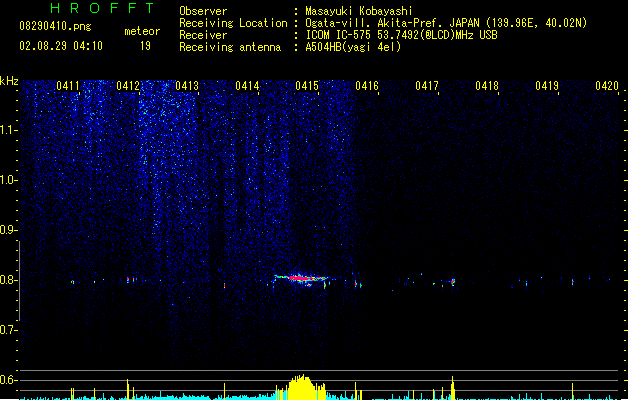Click the 0.6 kHz axis label
The width and height of the screenshot is (629, 400).
pos(8,380)
